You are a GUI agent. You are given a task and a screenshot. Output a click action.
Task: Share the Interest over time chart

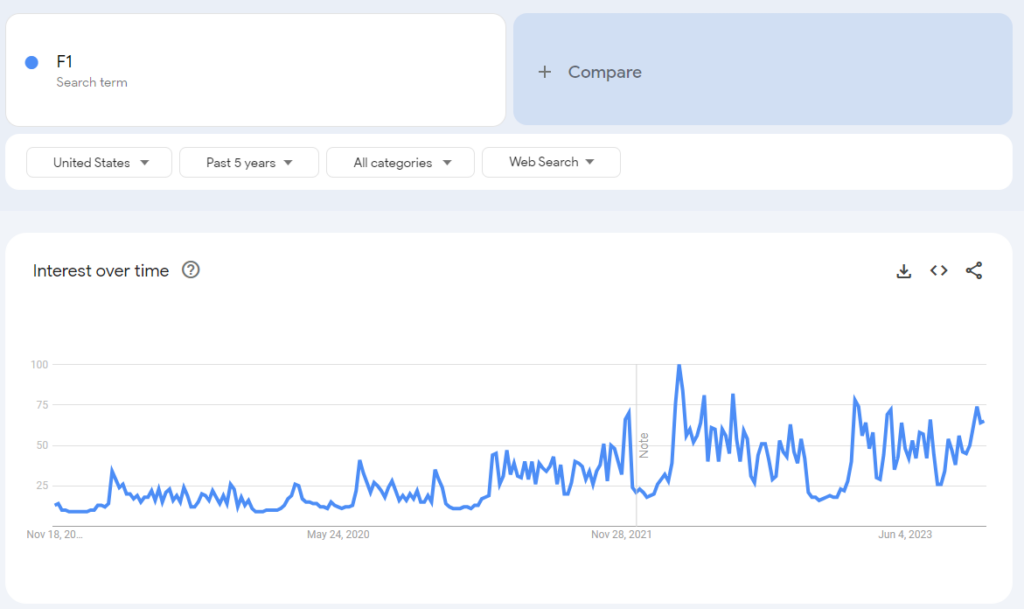(974, 270)
